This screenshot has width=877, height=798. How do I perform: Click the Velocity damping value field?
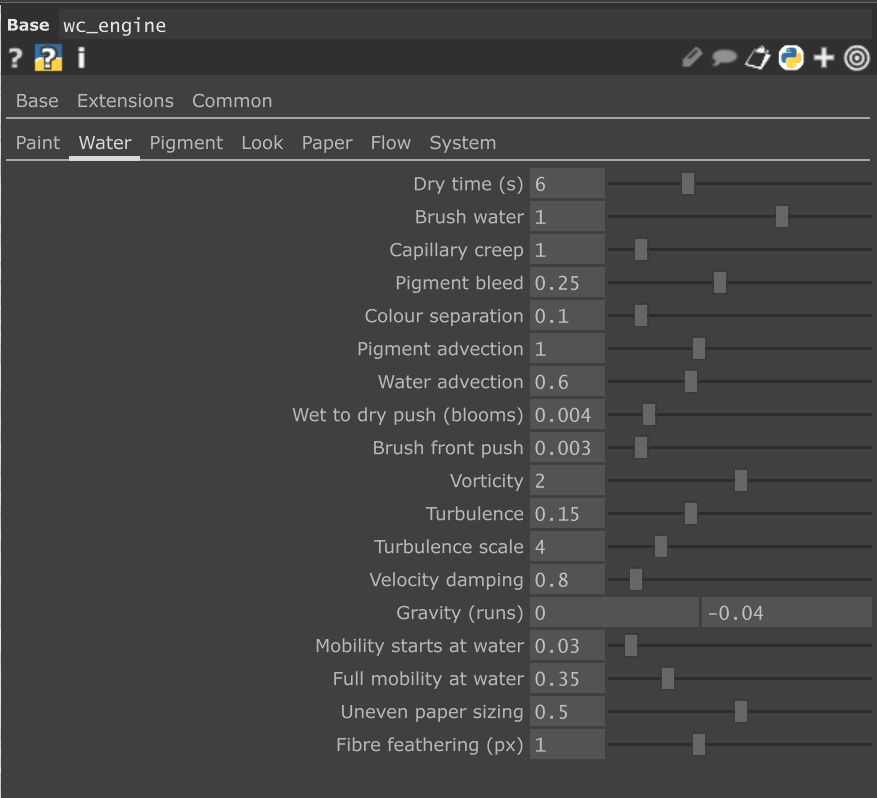(567, 579)
